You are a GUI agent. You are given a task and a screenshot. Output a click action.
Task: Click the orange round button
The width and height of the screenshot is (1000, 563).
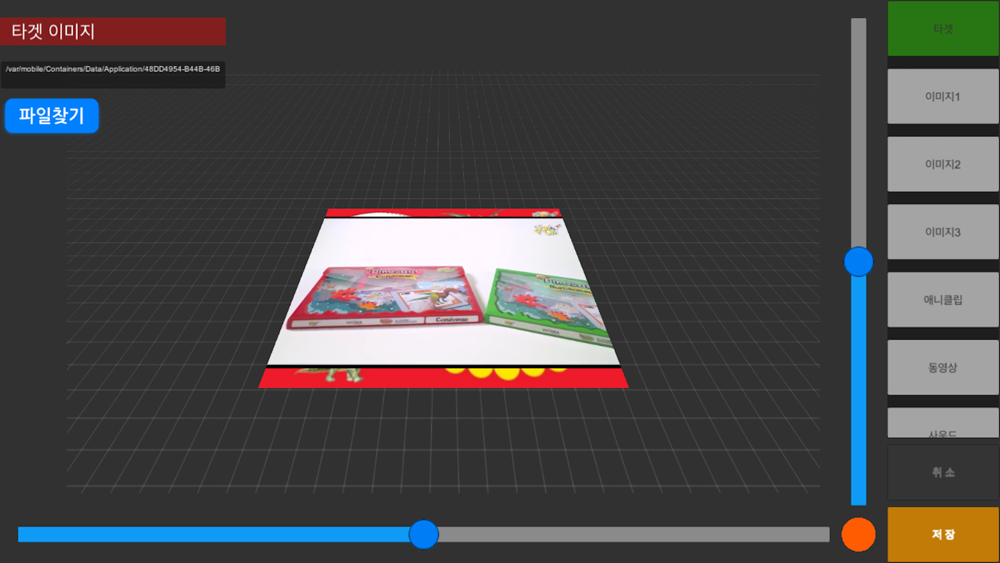coord(858,534)
